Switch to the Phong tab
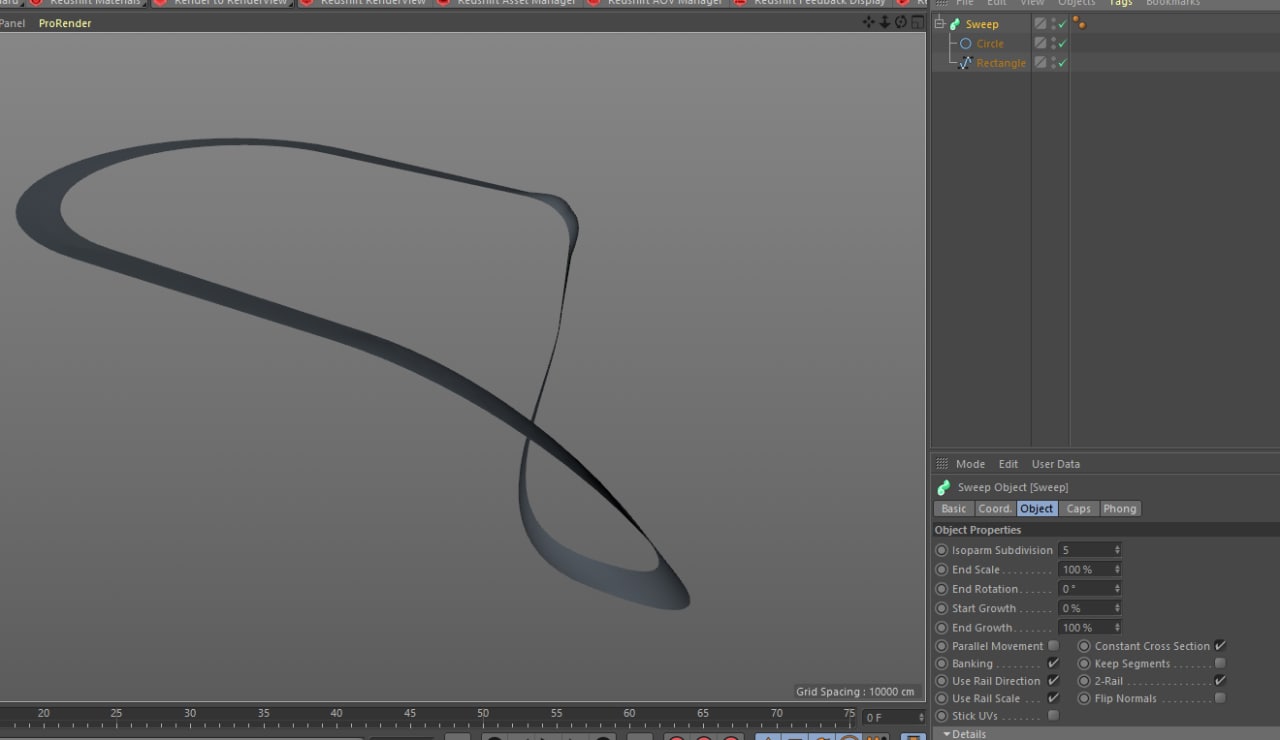 pyautogui.click(x=1120, y=509)
